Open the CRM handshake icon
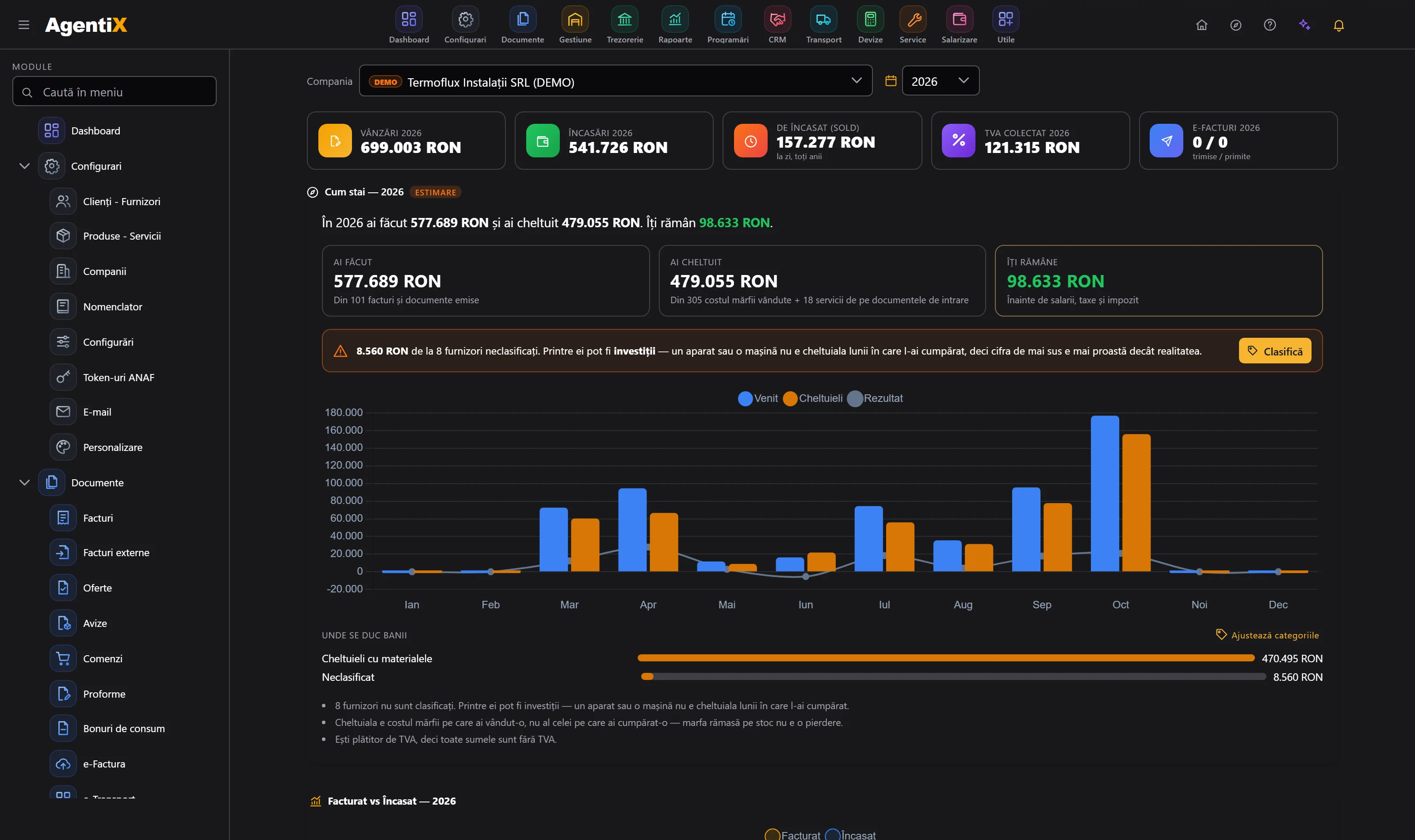Viewport: 1415px width, 840px height. pyautogui.click(x=777, y=20)
